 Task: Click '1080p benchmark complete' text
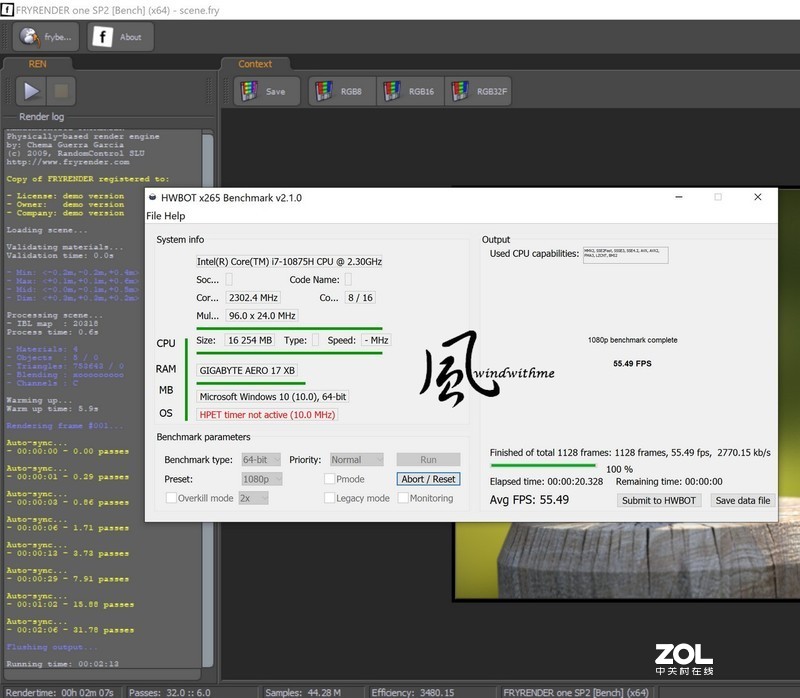tap(633, 340)
